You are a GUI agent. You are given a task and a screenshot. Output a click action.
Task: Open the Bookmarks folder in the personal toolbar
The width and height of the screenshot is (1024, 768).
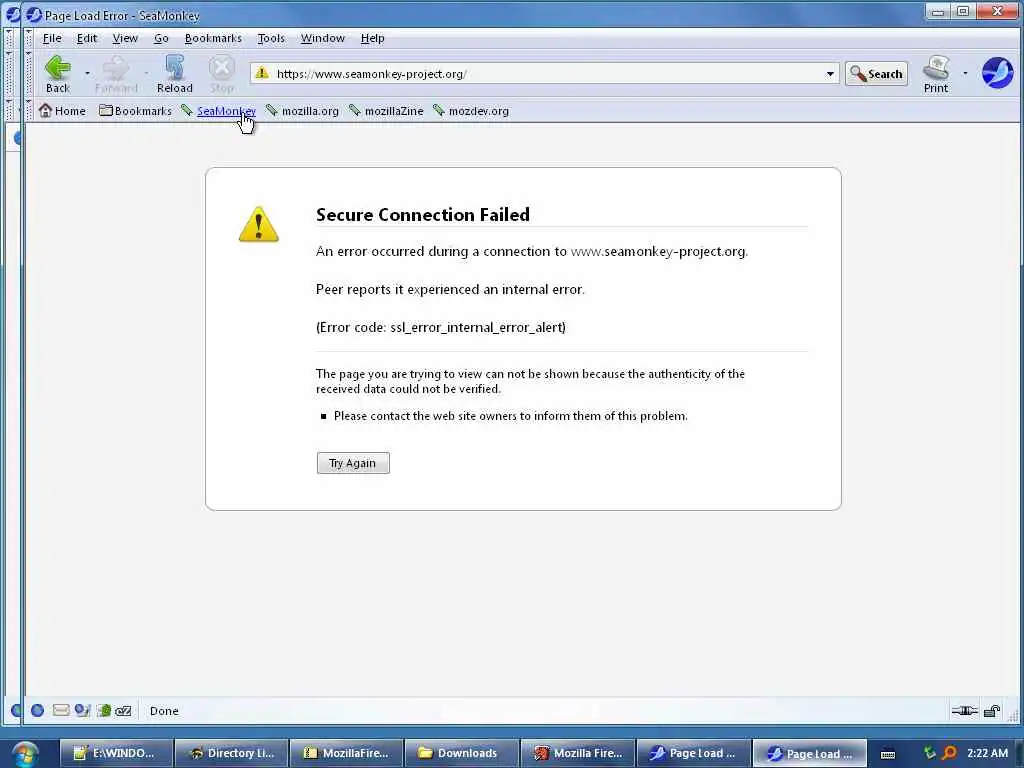135,111
